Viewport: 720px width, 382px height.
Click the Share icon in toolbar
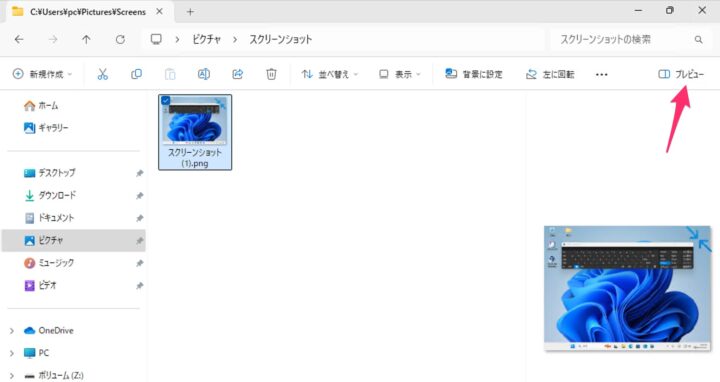point(237,74)
